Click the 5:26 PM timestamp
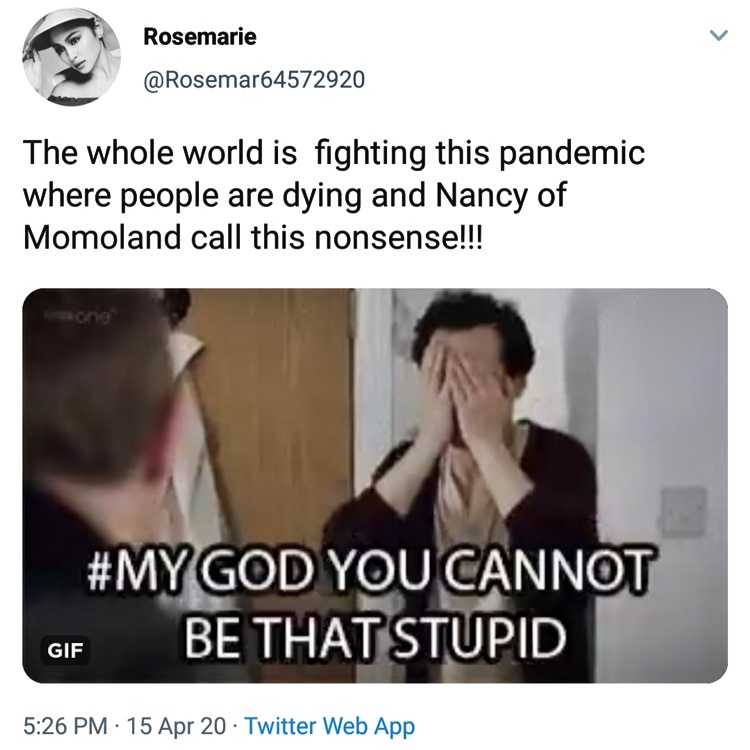This screenshot has height=750, width=750. [65, 726]
